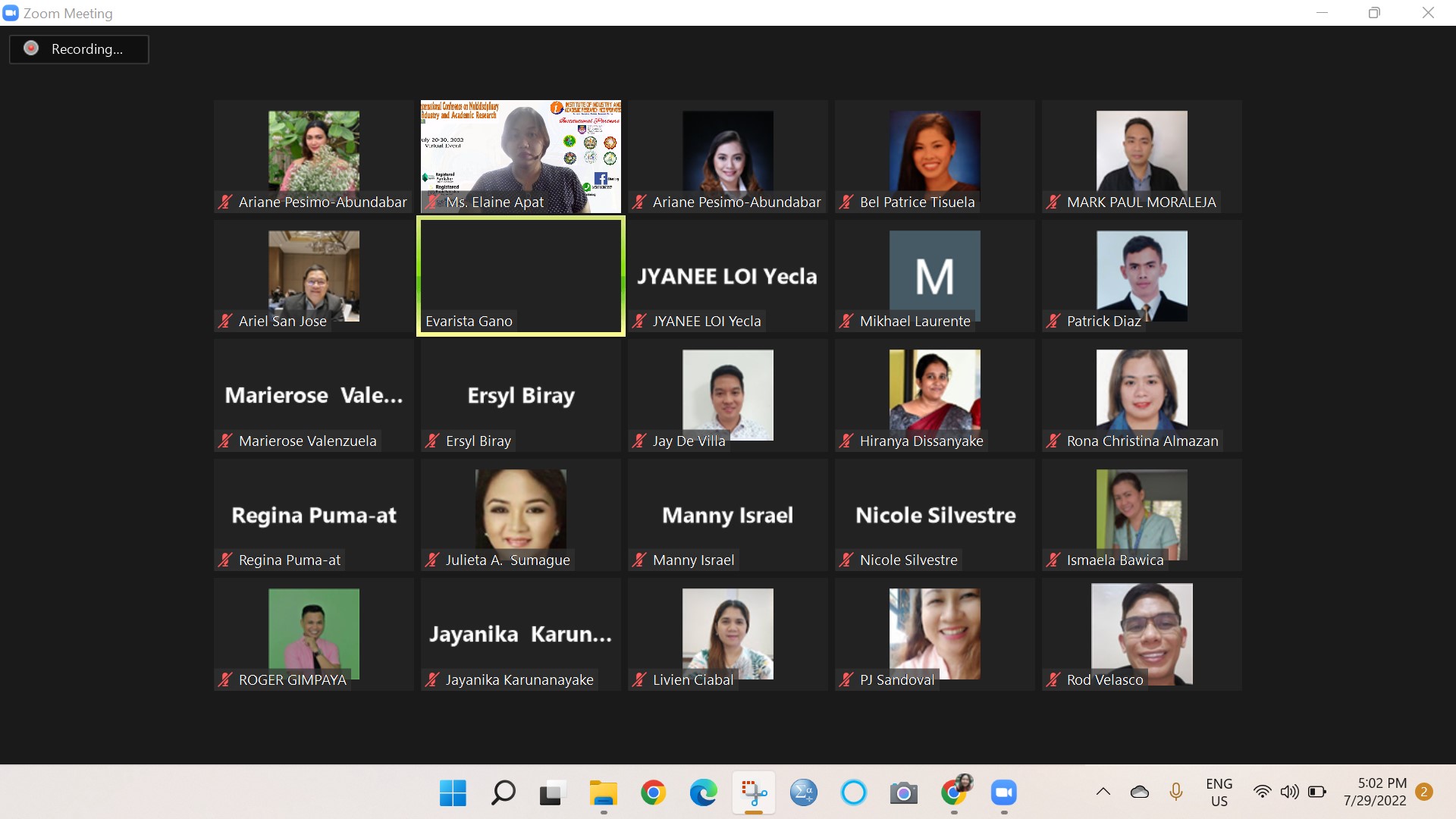Screen dimensions: 1456x819
Task: Click the microphone icon in system tray
Action: point(1175,792)
